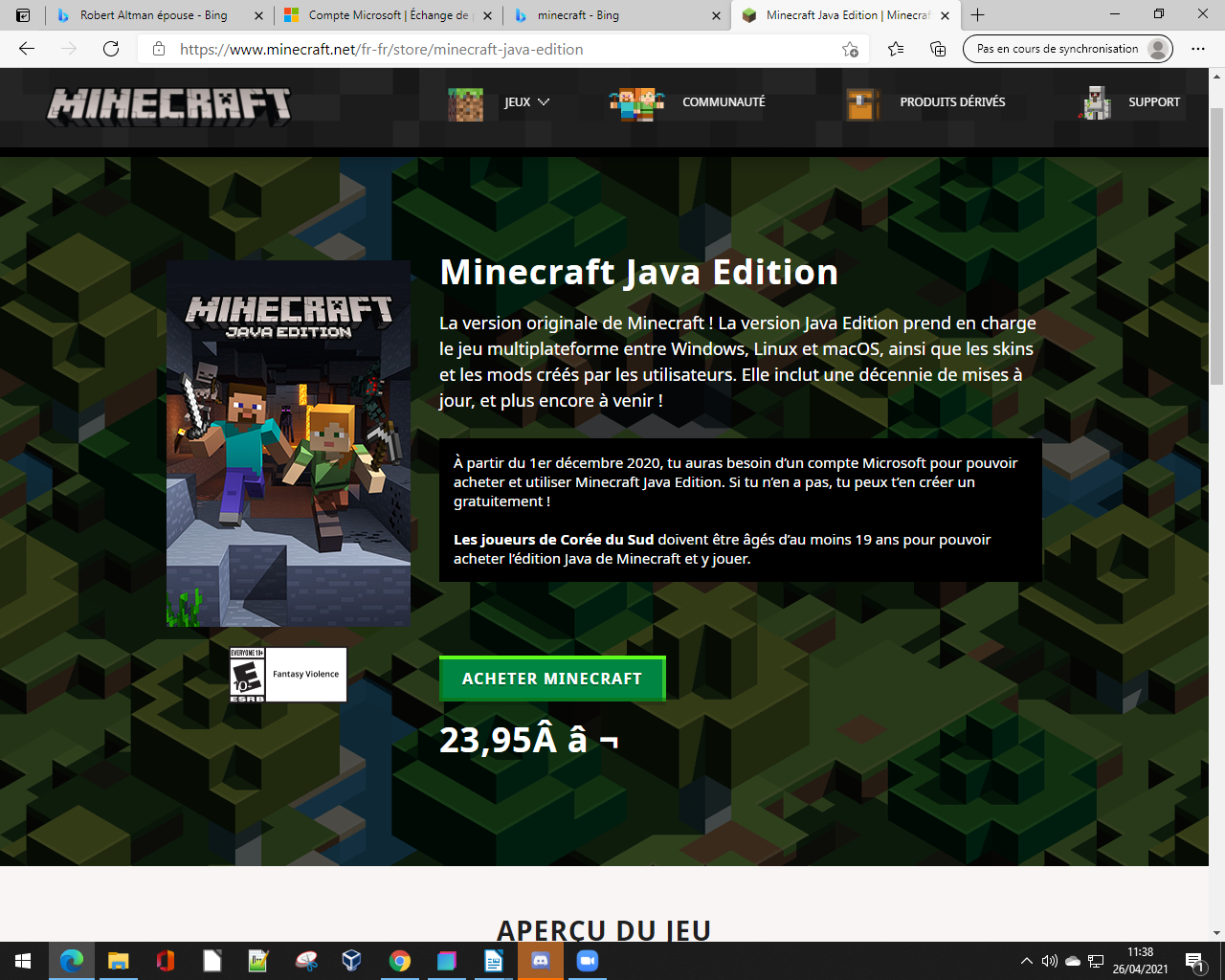Close the Robert Altman épouse - Bing tab
Viewport: 1225px width, 980px height.
(258, 15)
